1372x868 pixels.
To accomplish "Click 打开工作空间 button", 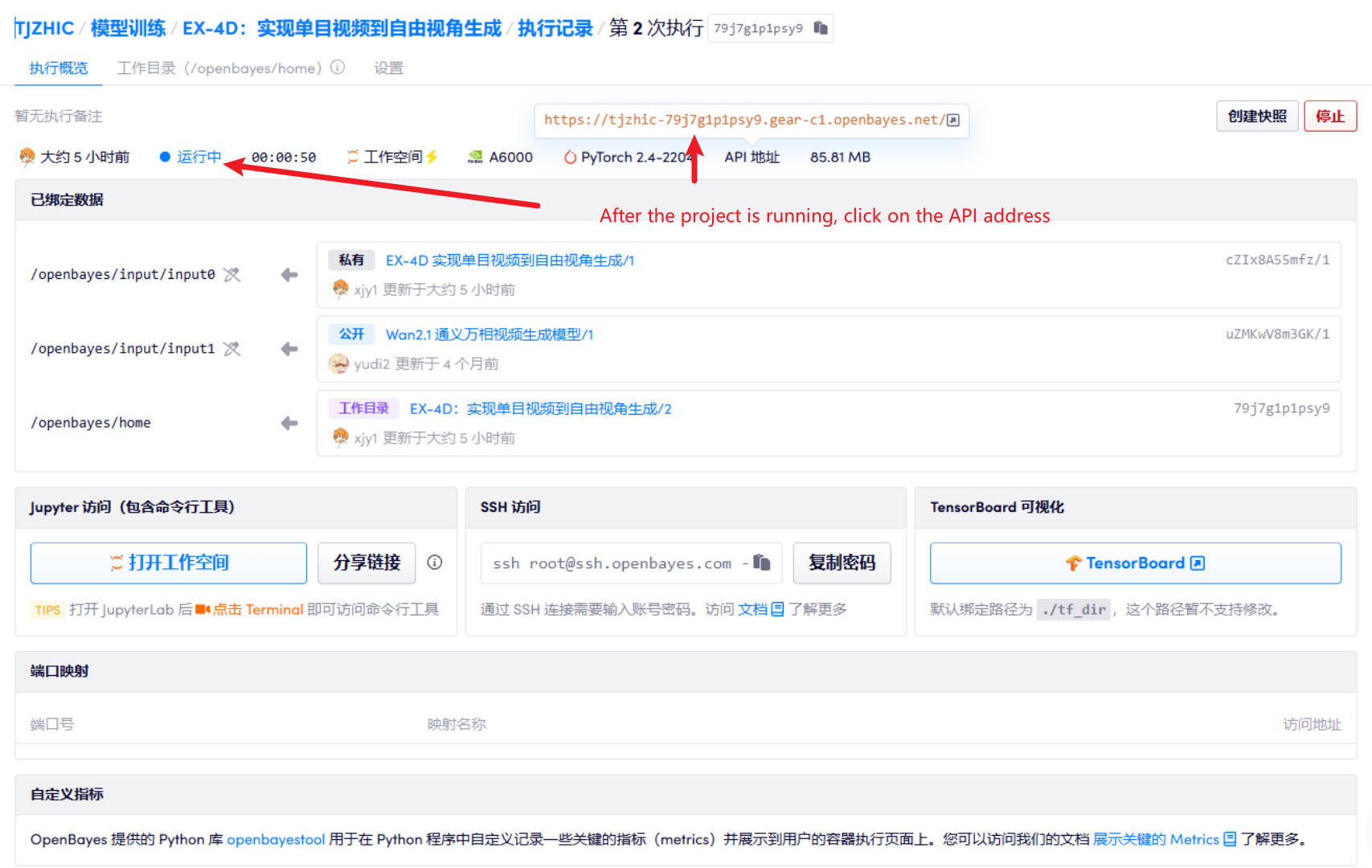I will pos(169,563).
